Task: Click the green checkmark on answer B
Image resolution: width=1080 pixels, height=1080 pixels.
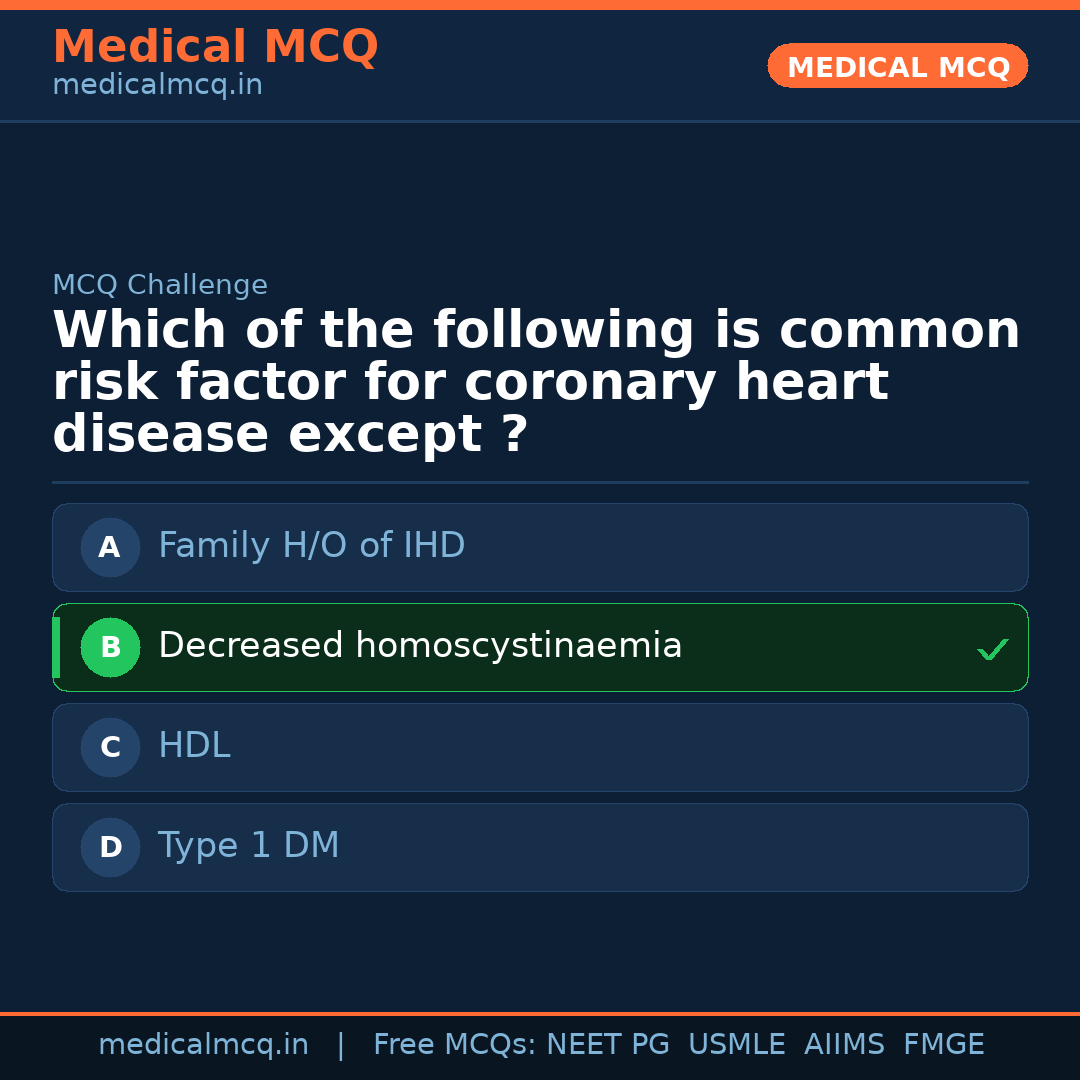Action: click(x=993, y=649)
